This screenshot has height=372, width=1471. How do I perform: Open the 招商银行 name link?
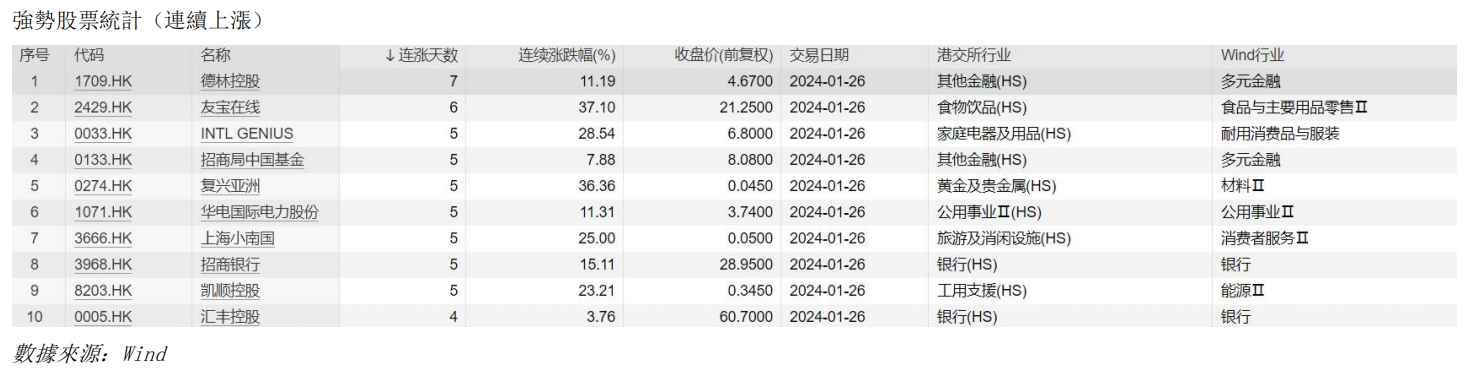(230, 264)
